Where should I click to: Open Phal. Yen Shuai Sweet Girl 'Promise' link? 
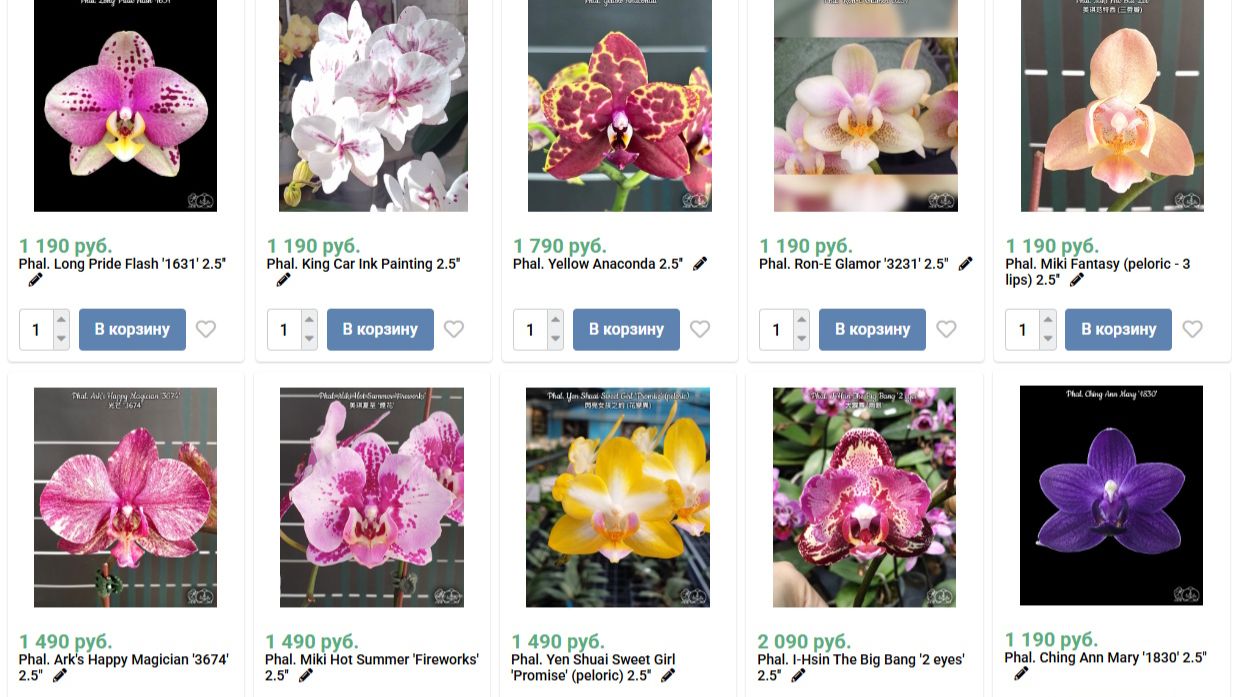[x=593, y=668]
